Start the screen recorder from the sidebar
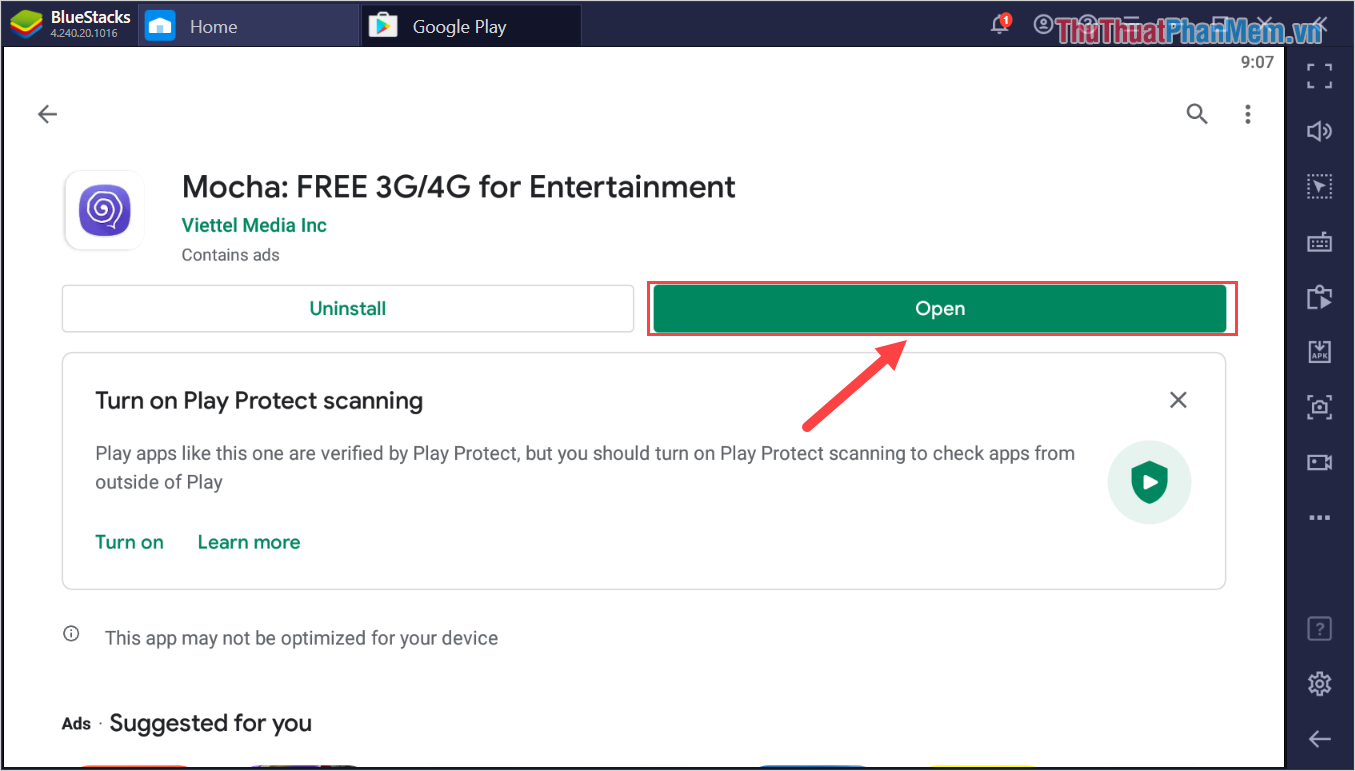 1319,462
